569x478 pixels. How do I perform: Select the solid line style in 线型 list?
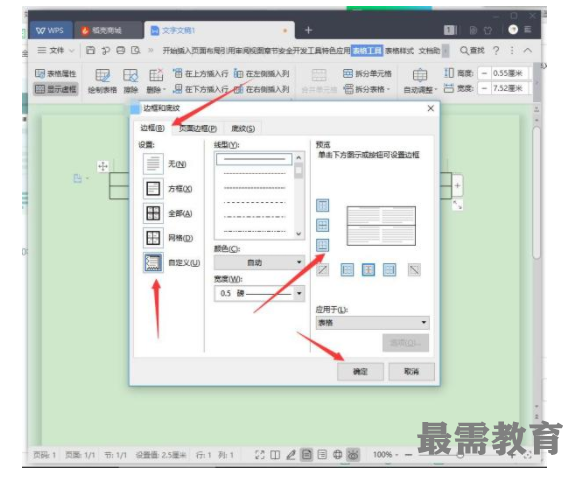254,159
